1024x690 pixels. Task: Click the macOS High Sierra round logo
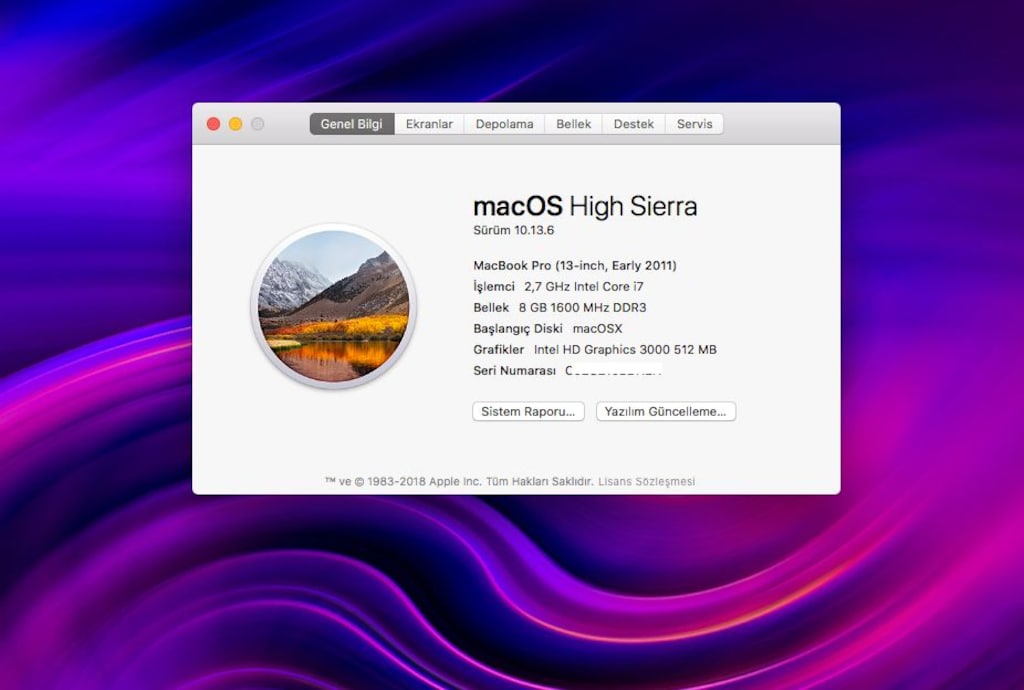pyautogui.click(x=334, y=306)
